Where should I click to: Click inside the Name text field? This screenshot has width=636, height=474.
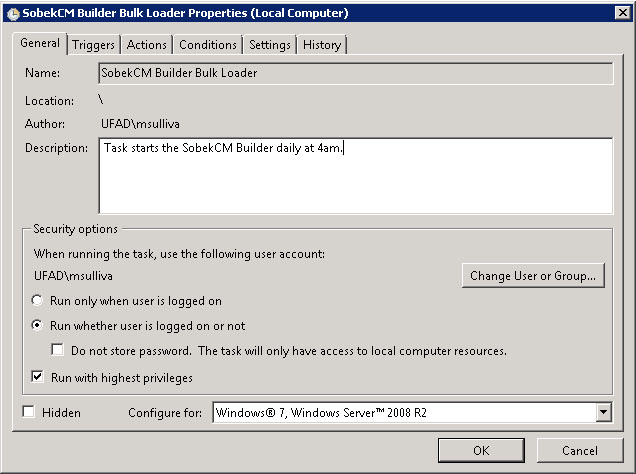[356, 73]
